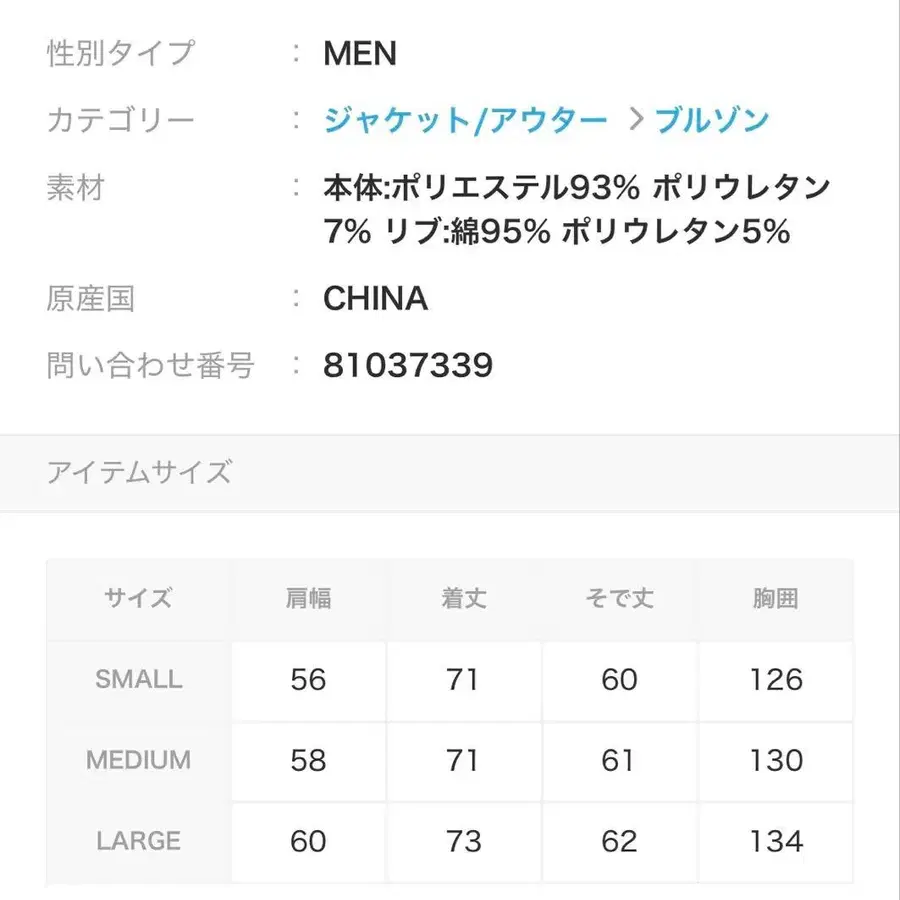Click the SMALL size row label
Screen dimensions: 900x900
137,680
